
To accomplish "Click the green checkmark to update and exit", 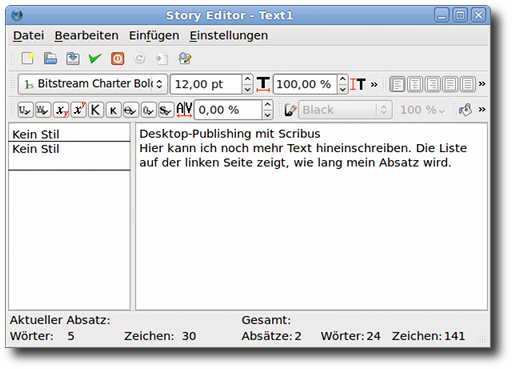I will [x=95, y=59].
